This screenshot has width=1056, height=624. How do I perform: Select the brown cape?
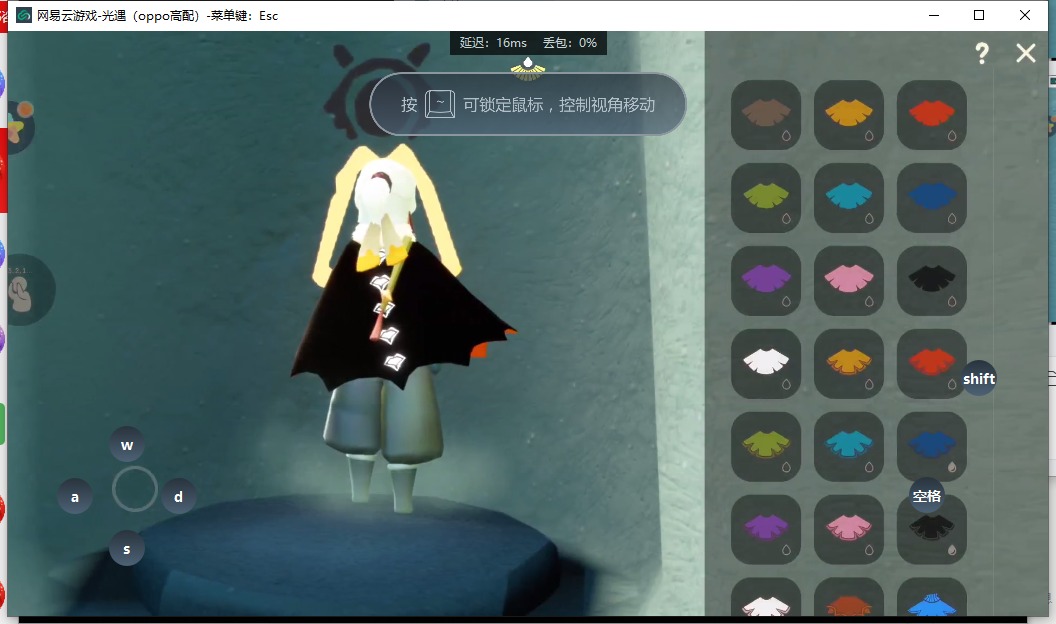[x=766, y=115]
